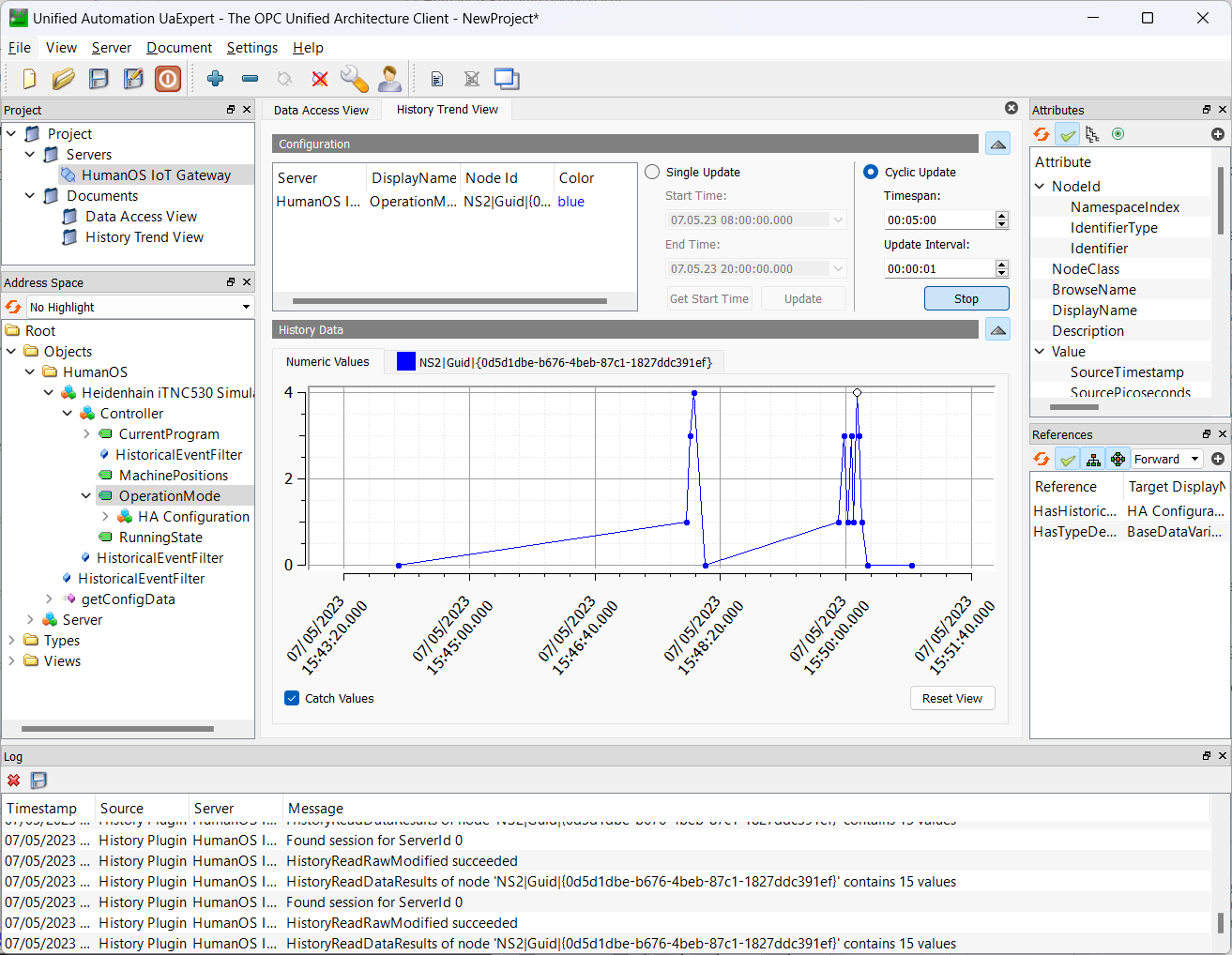Image resolution: width=1232 pixels, height=955 pixels.
Task: Open the Settings menu
Action: (252, 48)
